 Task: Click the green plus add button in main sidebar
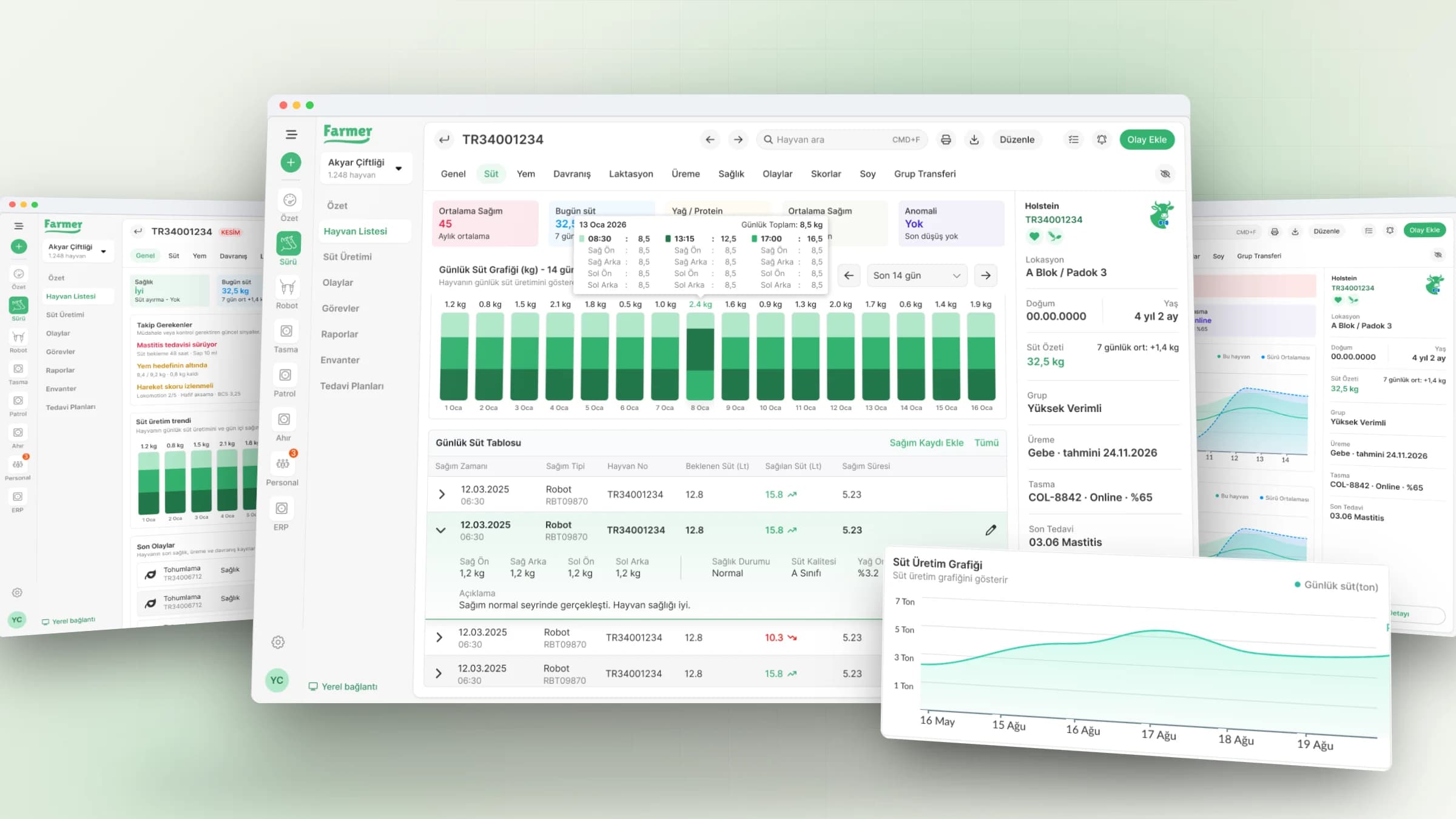[291, 163]
